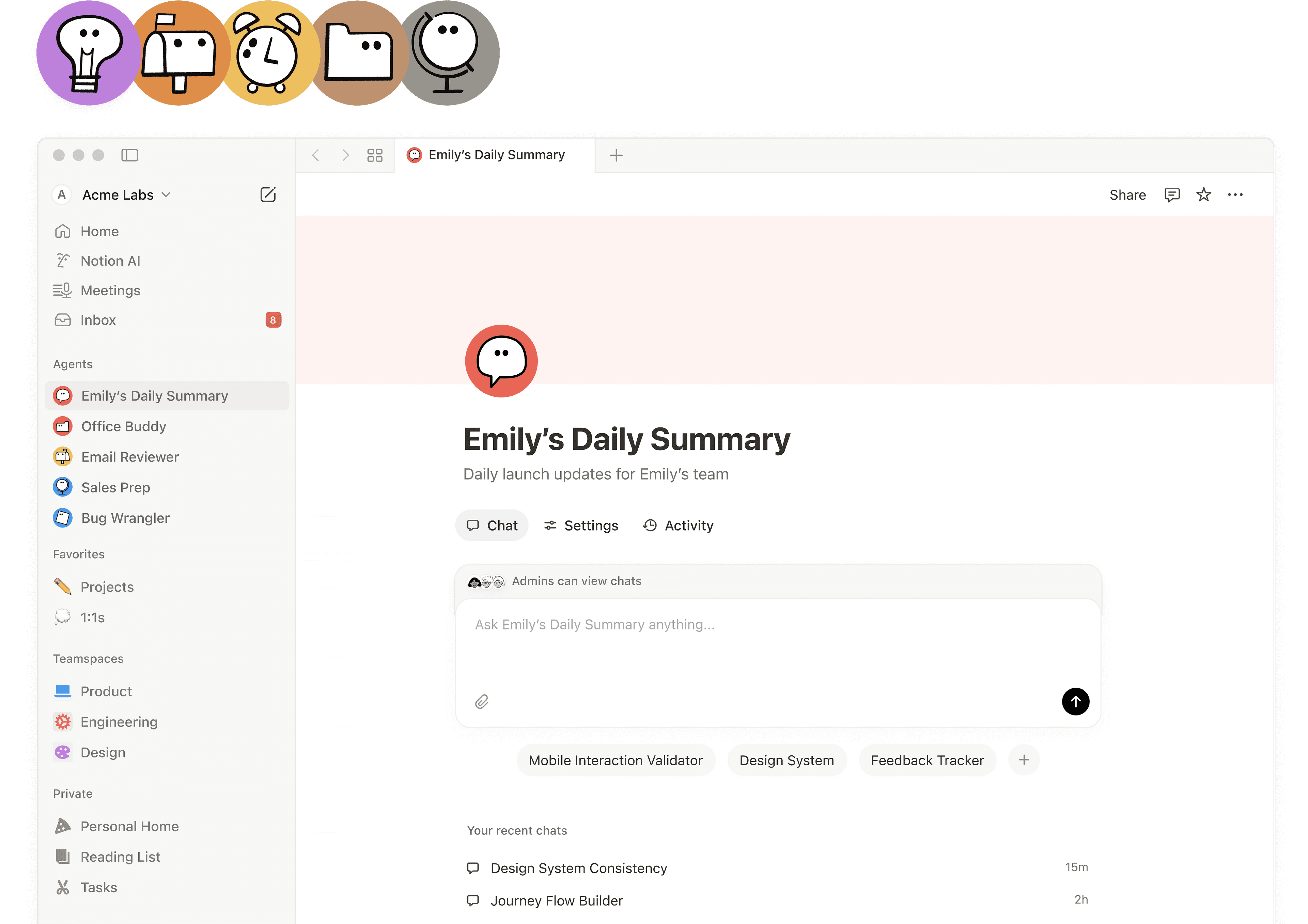Open the Acme Labs workspace switcher
Image resolution: width=1308 pixels, height=924 pixels.
pyautogui.click(x=118, y=194)
